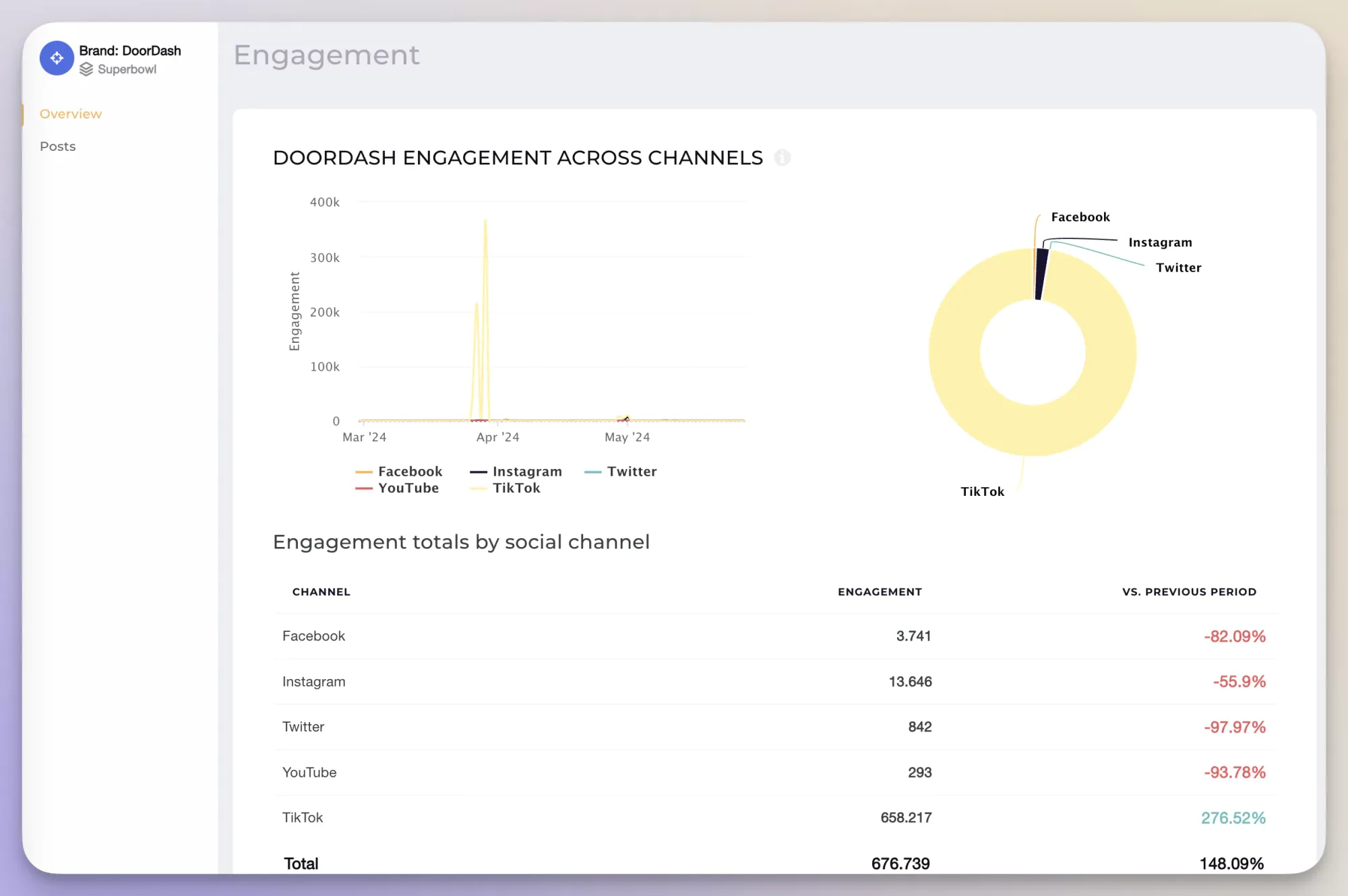This screenshot has width=1348, height=896.
Task: Click the blue DoorDash brand logo icon
Action: (x=57, y=58)
